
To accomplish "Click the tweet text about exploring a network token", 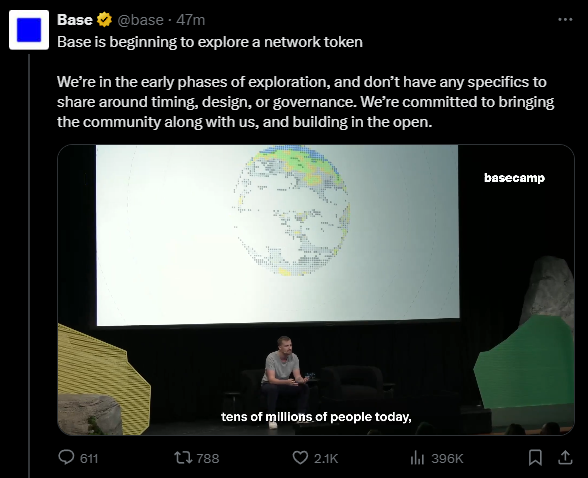I will (x=210, y=42).
